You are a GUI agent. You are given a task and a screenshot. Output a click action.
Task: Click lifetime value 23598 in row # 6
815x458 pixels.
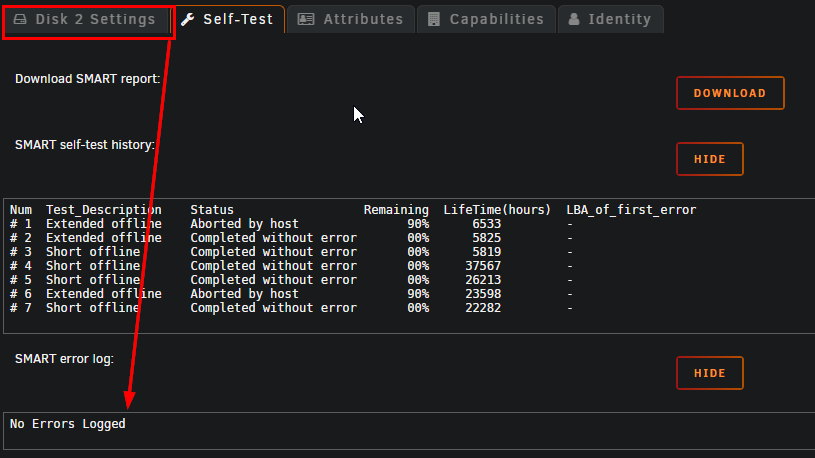pyautogui.click(x=483, y=294)
